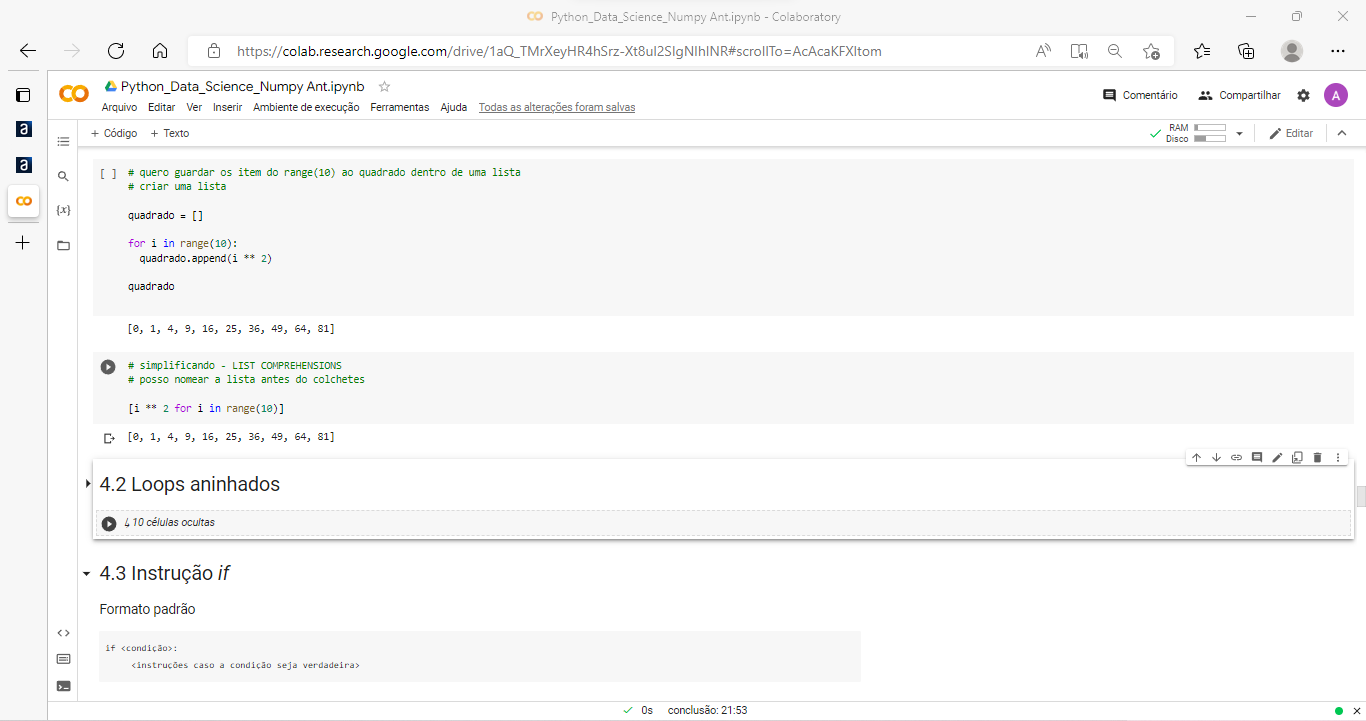The width and height of the screenshot is (1366, 721).
Task: Open the Terminal icon at sidebar bottom
Action: pyautogui.click(x=63, y=686)
